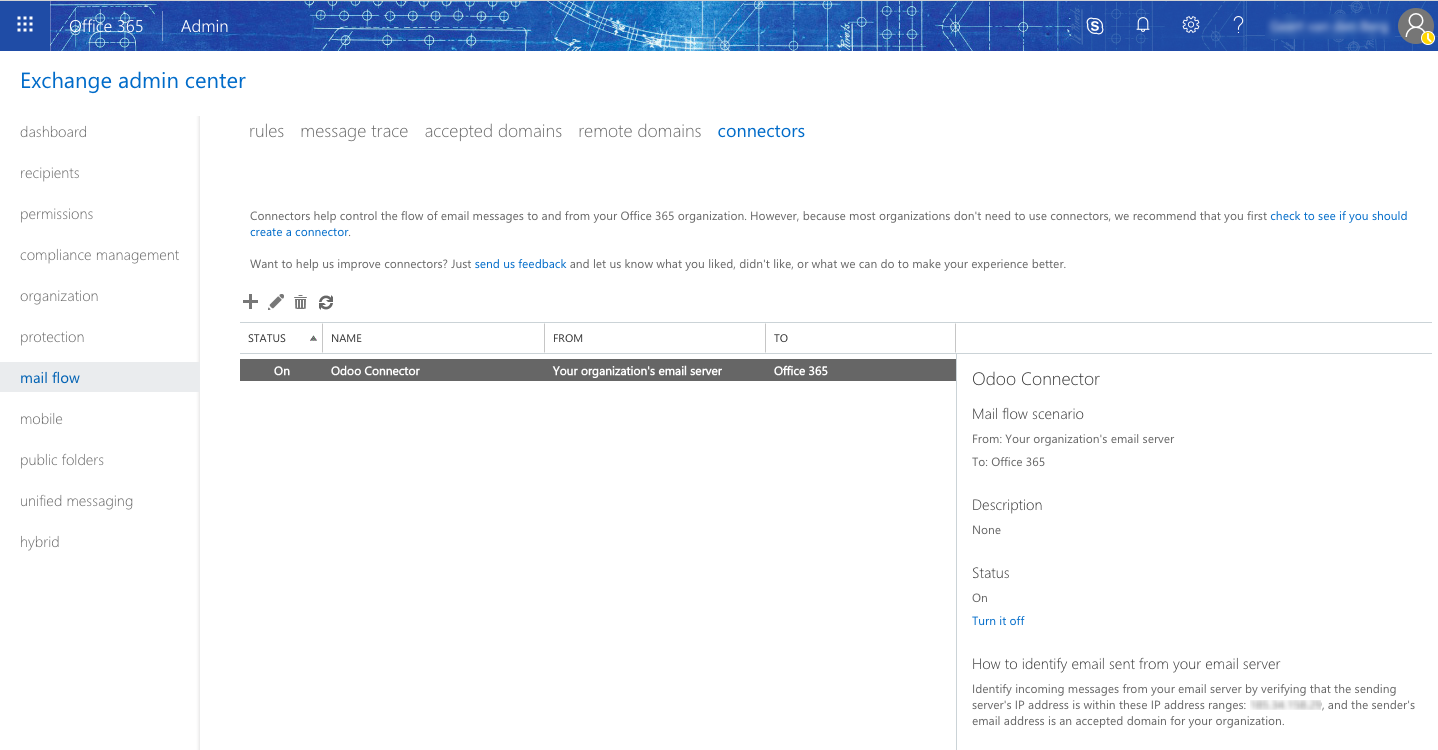Open the user account avatar menu
Viewport: 1438px width, 750px height.
[1416, 26]
